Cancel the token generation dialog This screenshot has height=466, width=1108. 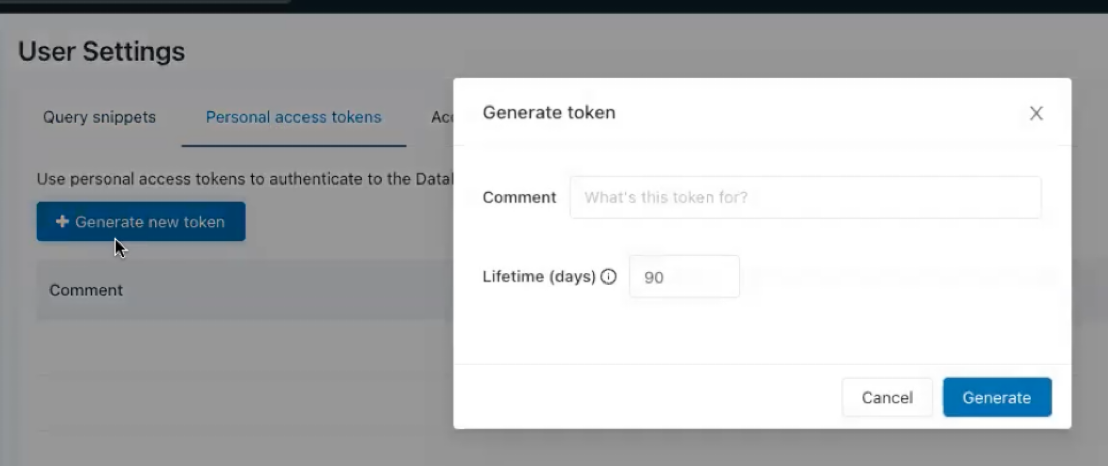pyautogui.click(x=887, y=397)
